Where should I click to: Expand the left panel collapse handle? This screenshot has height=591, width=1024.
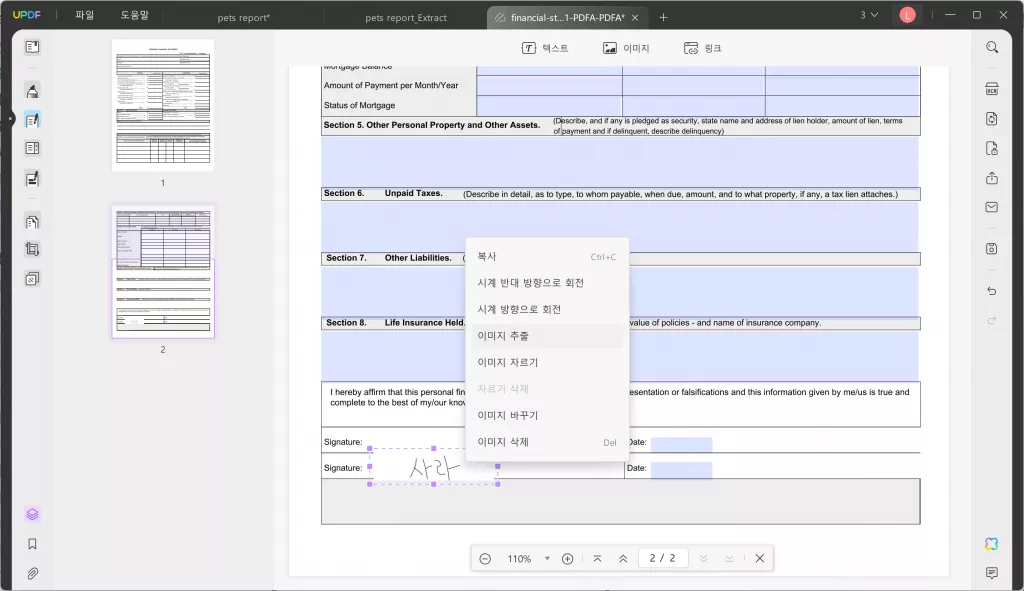pos(9,120)
